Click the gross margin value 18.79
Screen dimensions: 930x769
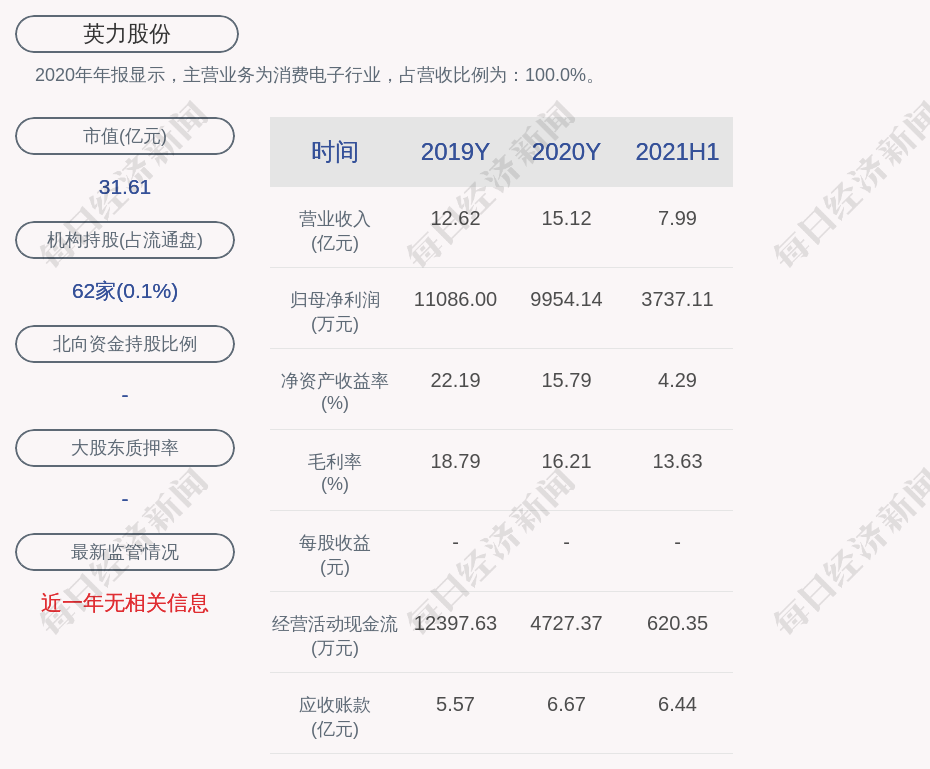pos(455,461)
